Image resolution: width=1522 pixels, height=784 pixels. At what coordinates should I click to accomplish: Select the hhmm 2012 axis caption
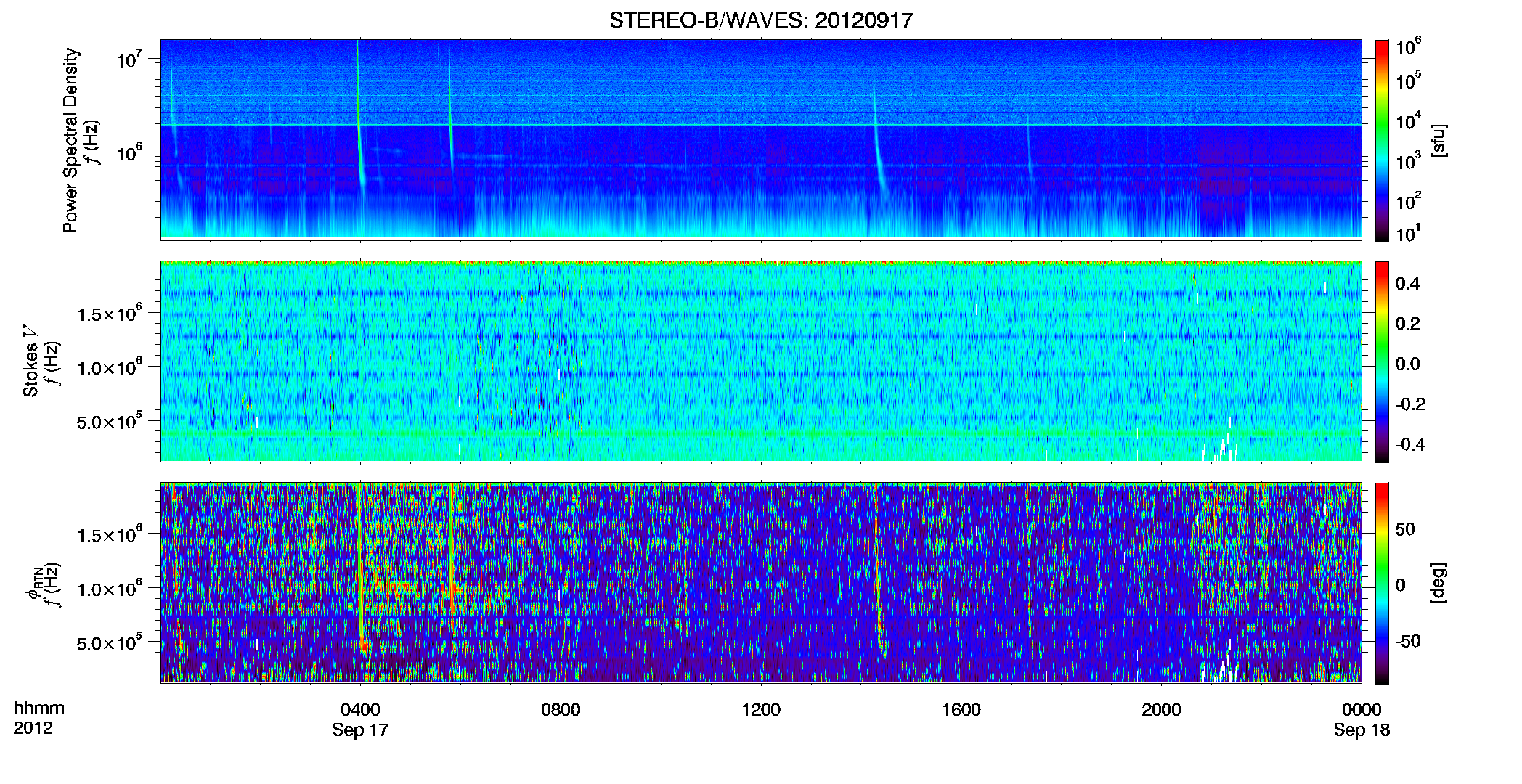coord(38,718)
